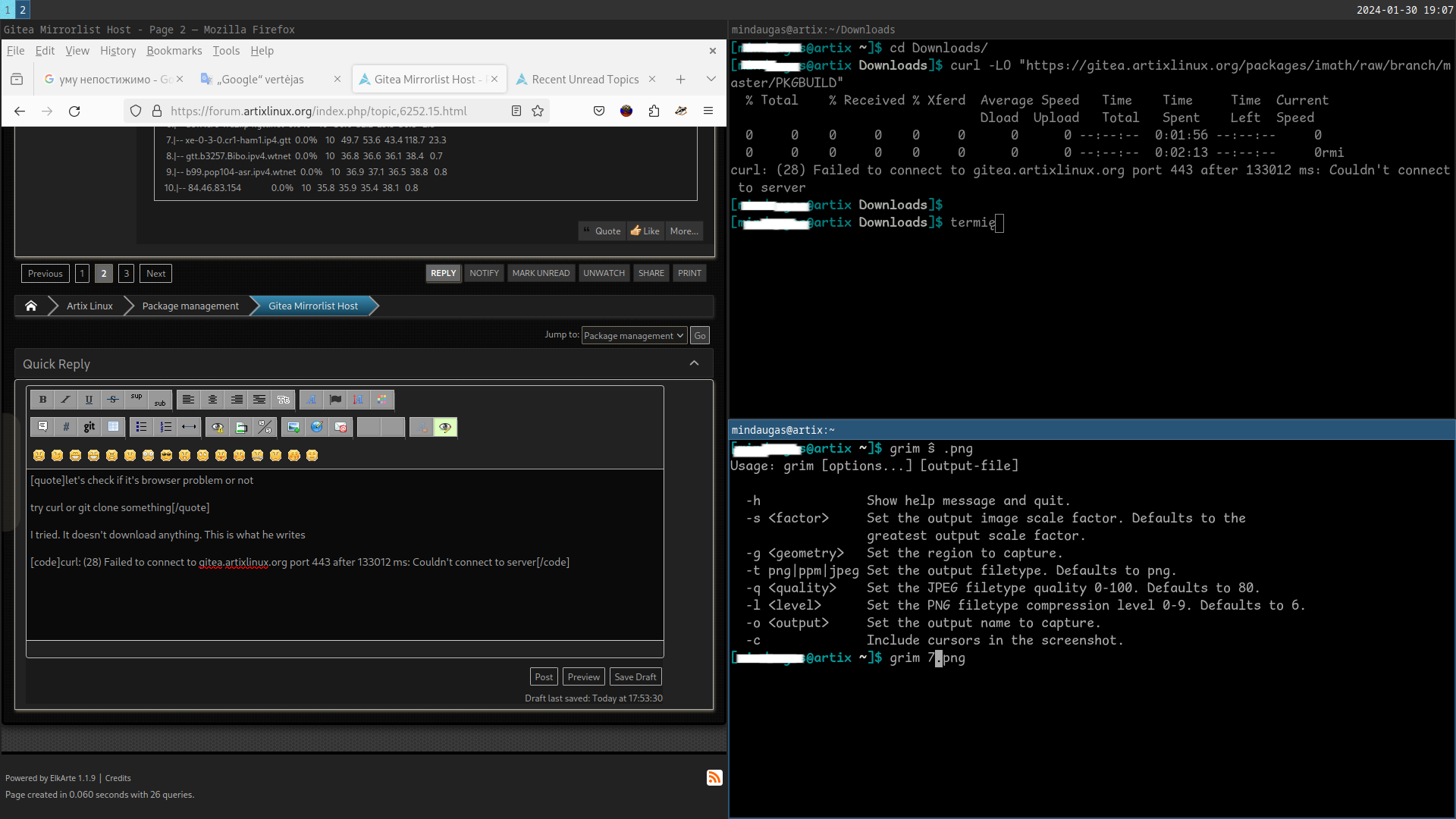Insert code tag with hash icon
This screenshot has height=819, width=1456.
[x=66, y=427]
